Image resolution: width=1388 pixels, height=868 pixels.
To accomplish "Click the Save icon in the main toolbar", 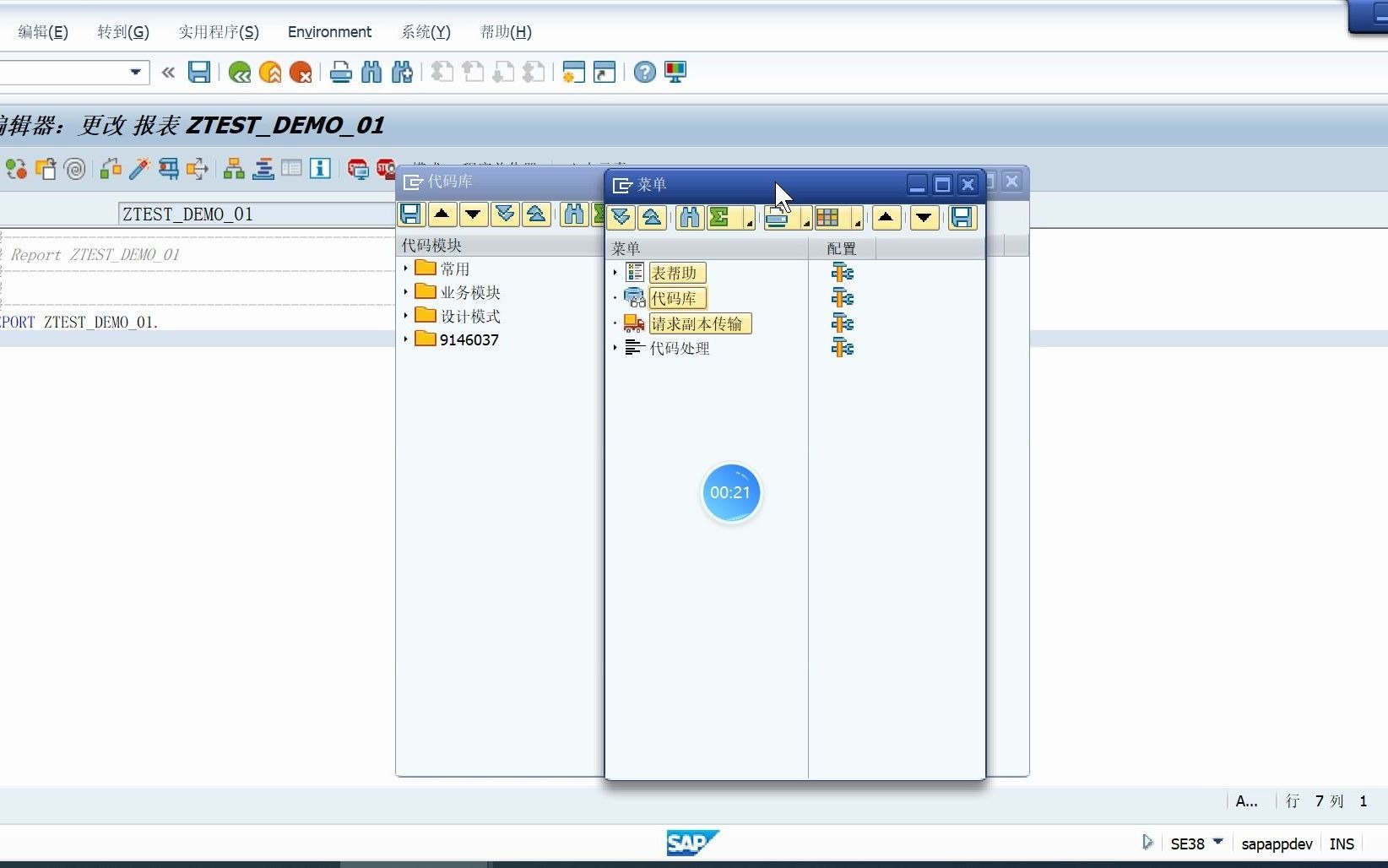I will coord(199,72).
